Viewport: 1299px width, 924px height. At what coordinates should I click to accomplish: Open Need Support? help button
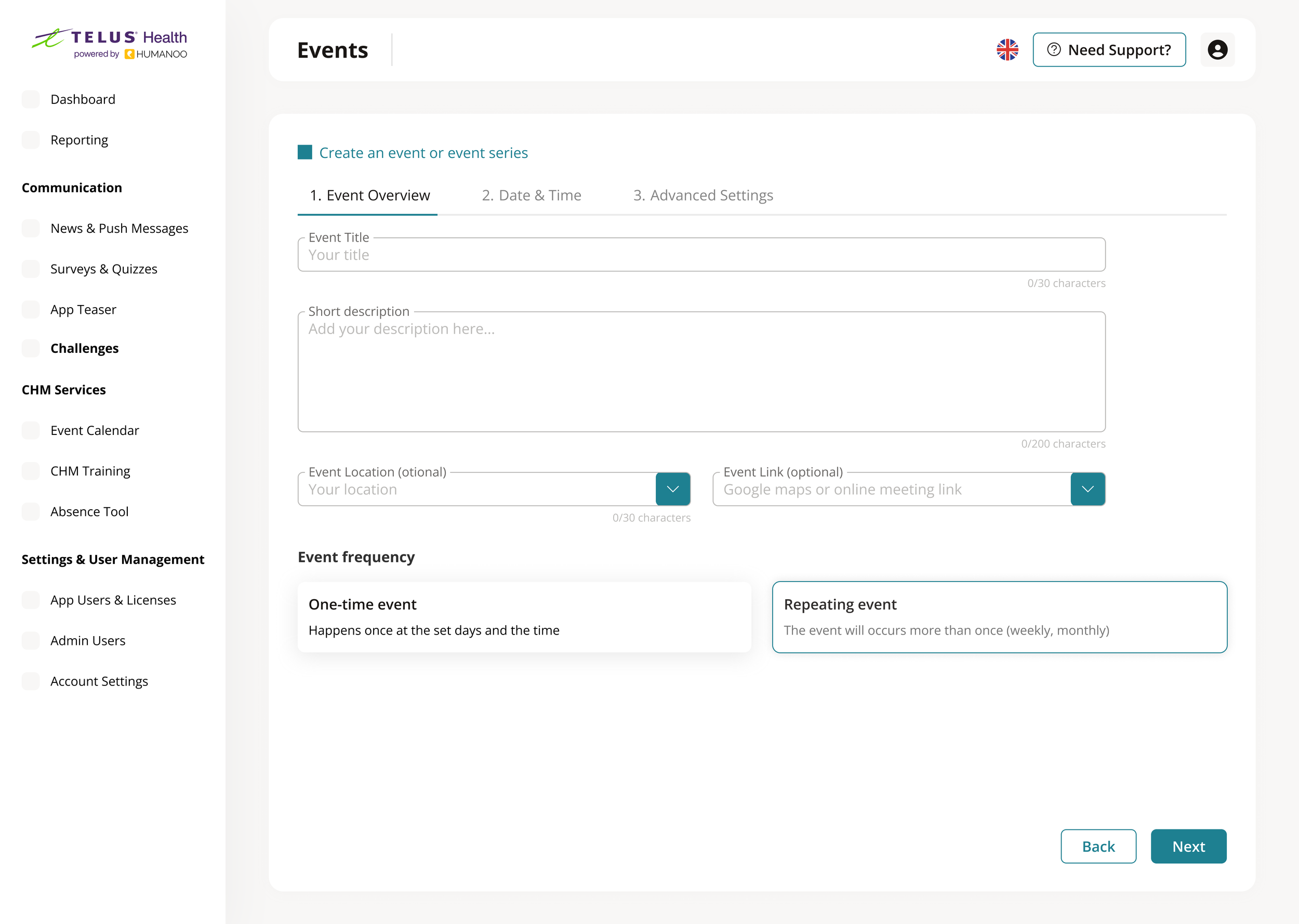click(x=1108, y=49)
